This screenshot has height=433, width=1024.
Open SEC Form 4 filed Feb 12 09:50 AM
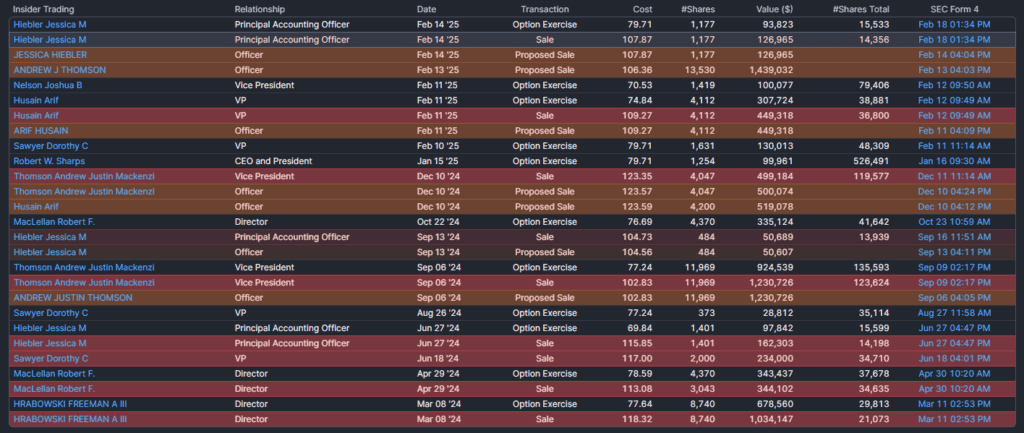point(954,85)
